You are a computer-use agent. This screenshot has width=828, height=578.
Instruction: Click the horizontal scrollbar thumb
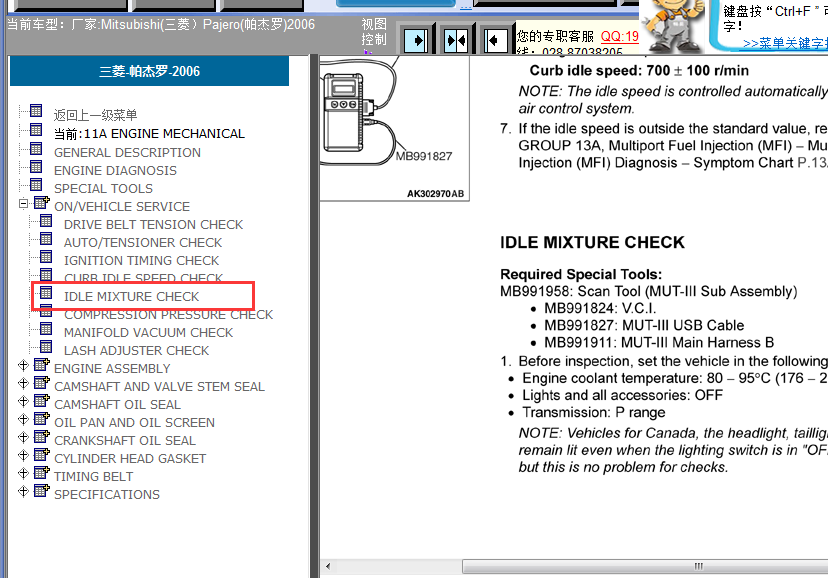pyautogui.click(x=645, y=566)
